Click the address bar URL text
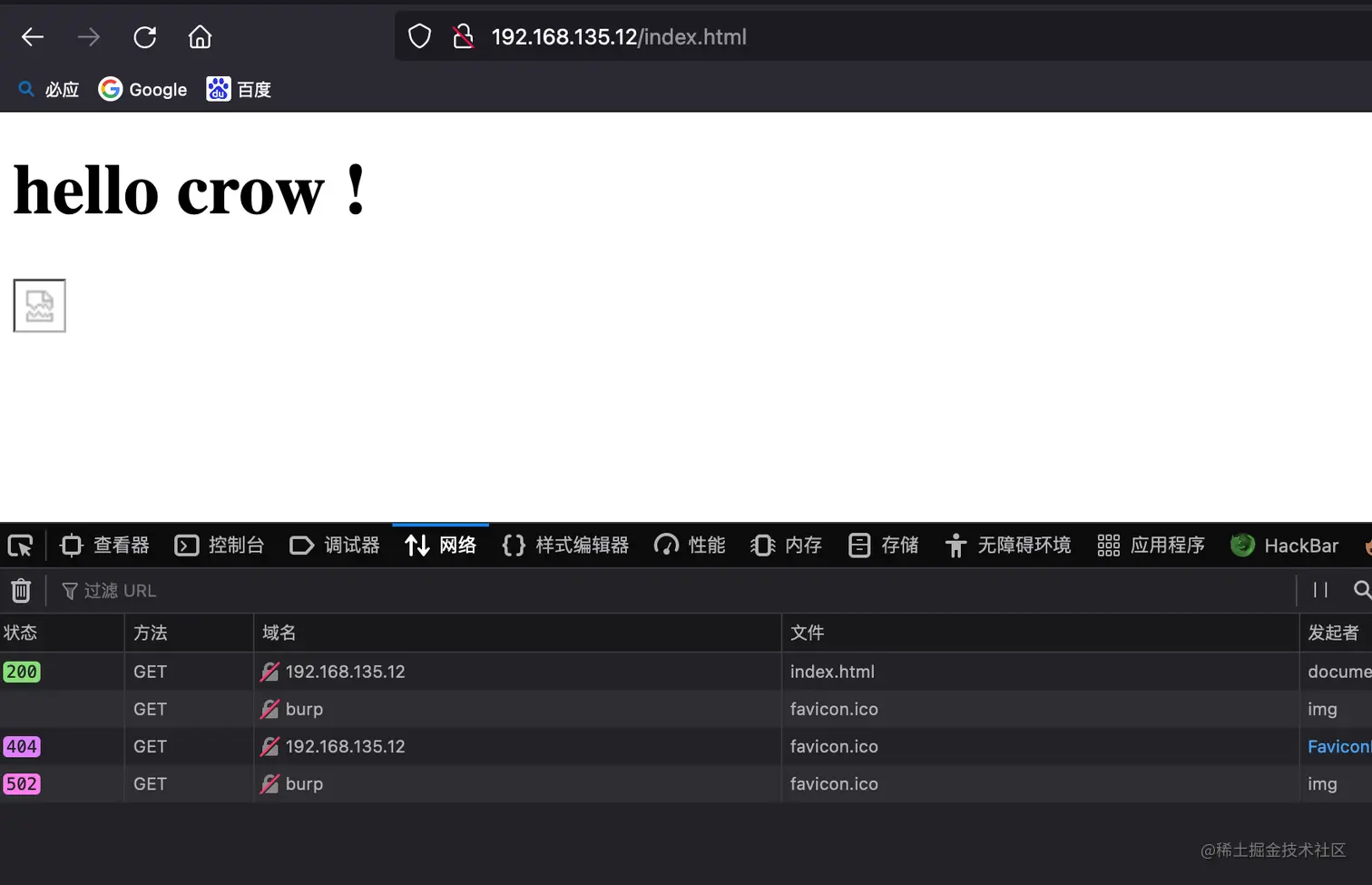This screenshot has width=1372, height=885. (619, 36)
